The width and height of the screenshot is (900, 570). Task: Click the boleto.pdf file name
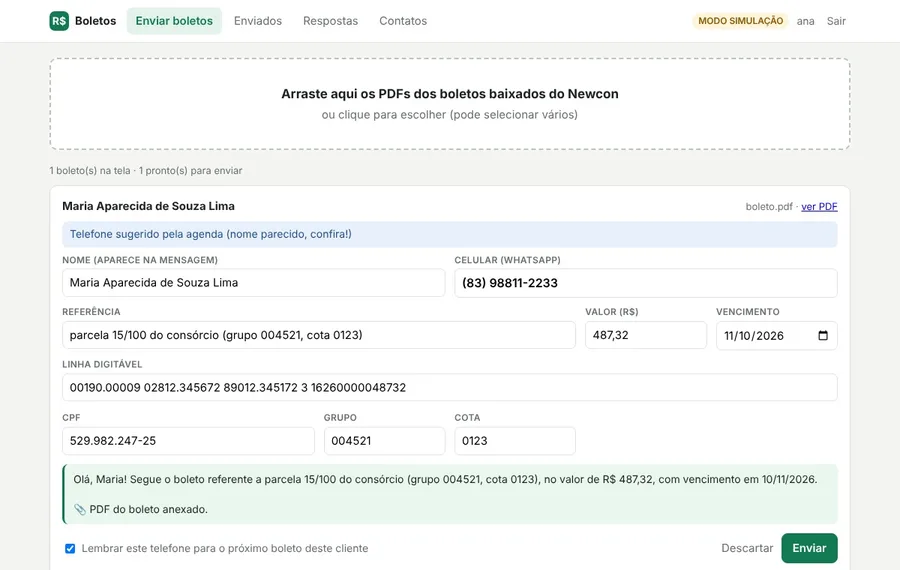pos(769,207)
